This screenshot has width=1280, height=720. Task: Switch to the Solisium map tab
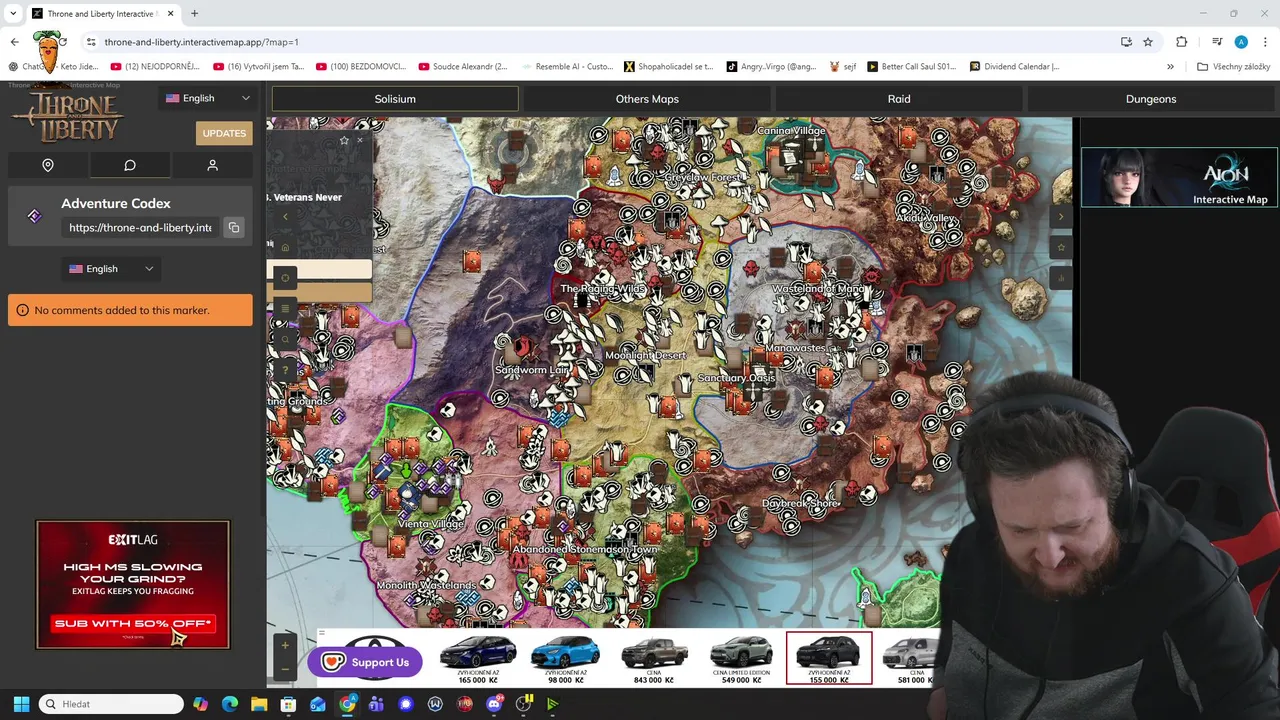[395, 99]
